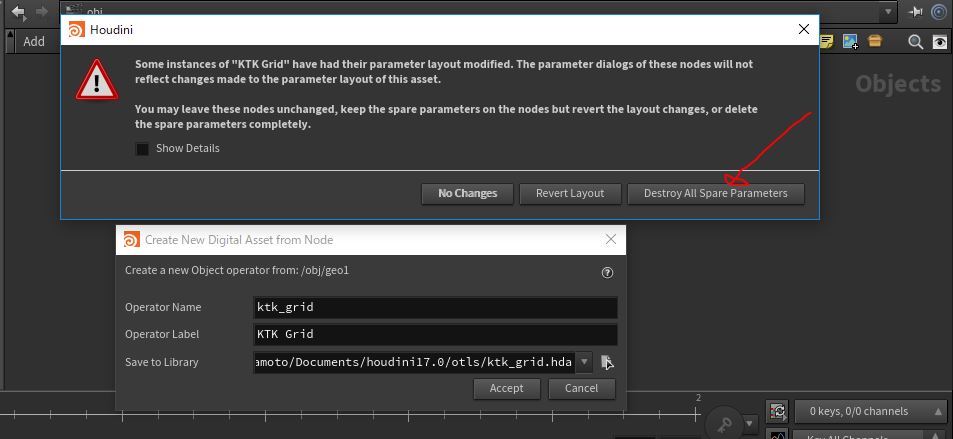Click the Revert Layout button
The image size is (953, 439).
[x=570, y=193]
